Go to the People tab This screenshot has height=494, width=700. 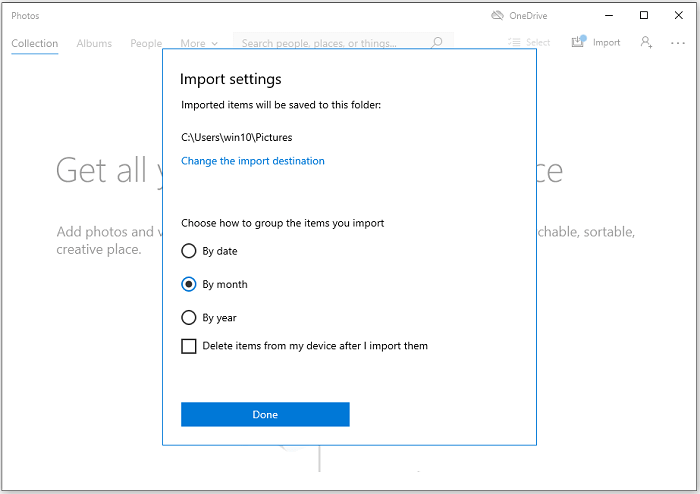point(146,43)
